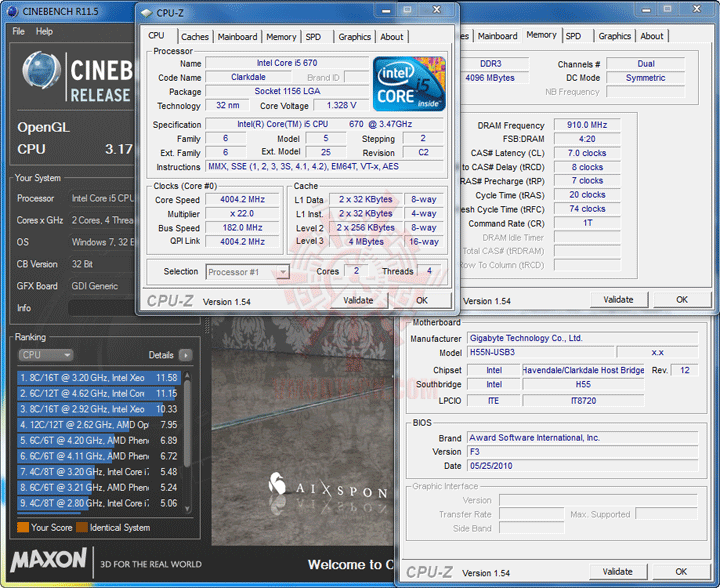Click the CPU-Z title bar icon
This screenshot has width=720, height=588.
(147, 13)
